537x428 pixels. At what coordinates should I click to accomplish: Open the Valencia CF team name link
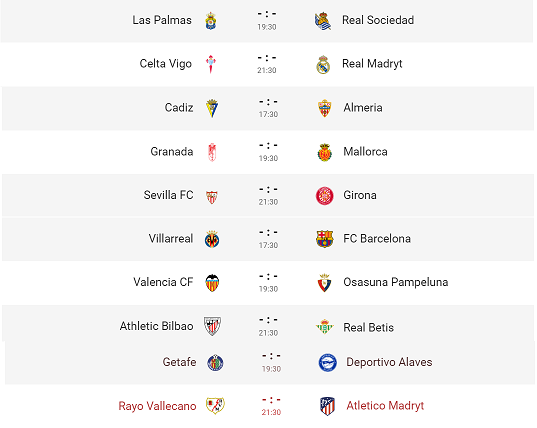coord(163,282)
